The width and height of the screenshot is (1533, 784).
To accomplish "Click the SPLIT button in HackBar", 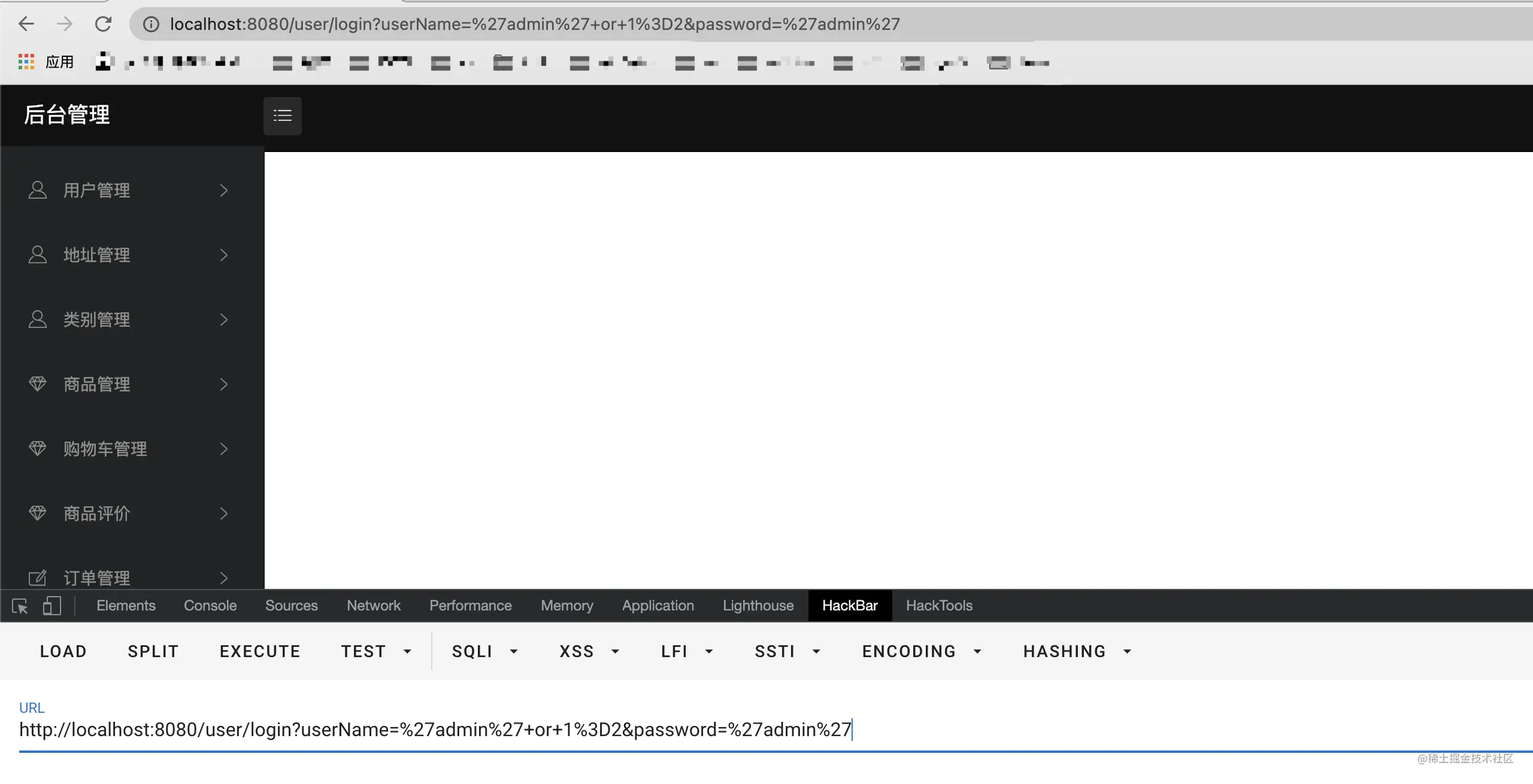I will coord(153,651).
